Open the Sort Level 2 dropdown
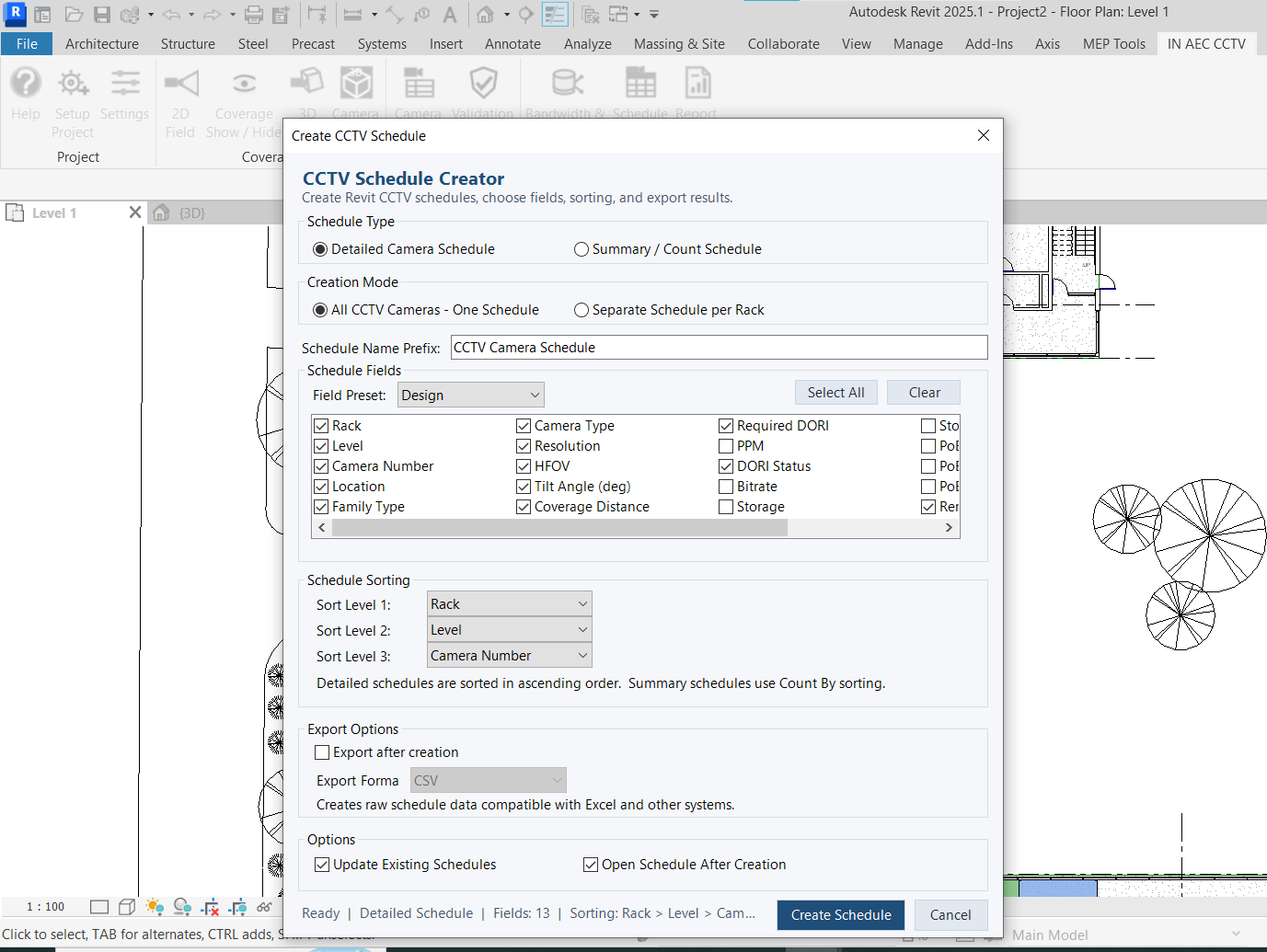Screen dimensions: 1267x952 [x=510, y=630]
